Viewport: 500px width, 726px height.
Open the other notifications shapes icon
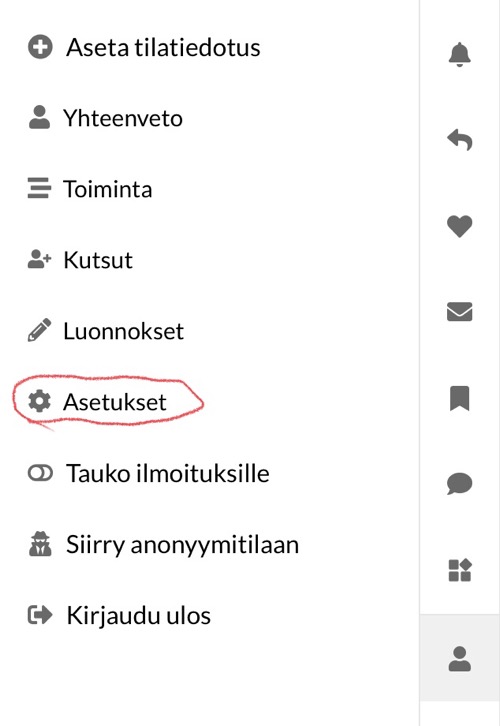(x=459, y=570)
